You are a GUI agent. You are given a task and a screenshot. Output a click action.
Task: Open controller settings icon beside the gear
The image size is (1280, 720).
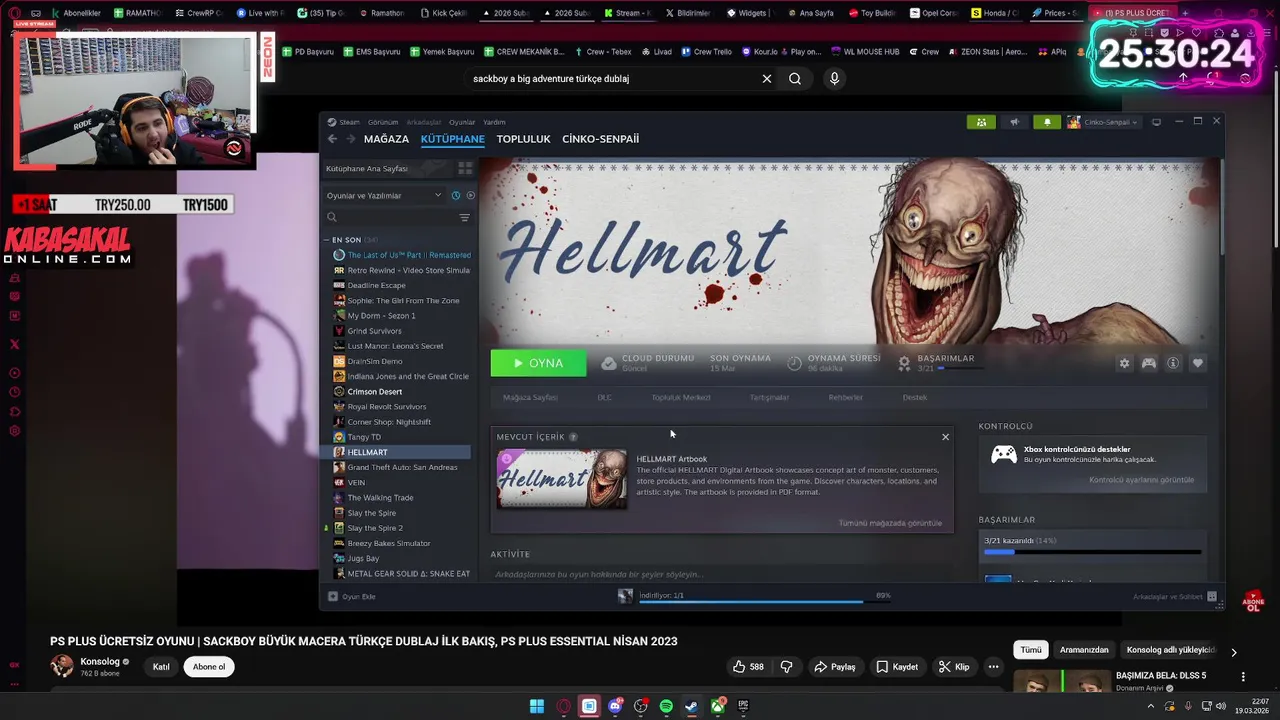pyautogui.click(x=1149, y=363)
